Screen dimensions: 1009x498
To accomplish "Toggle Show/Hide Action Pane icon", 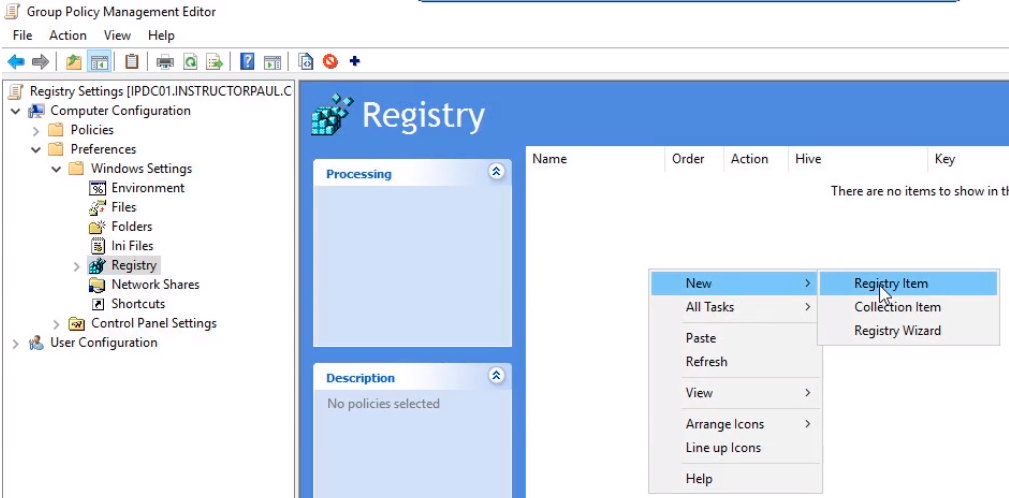I will click(272, 62).
